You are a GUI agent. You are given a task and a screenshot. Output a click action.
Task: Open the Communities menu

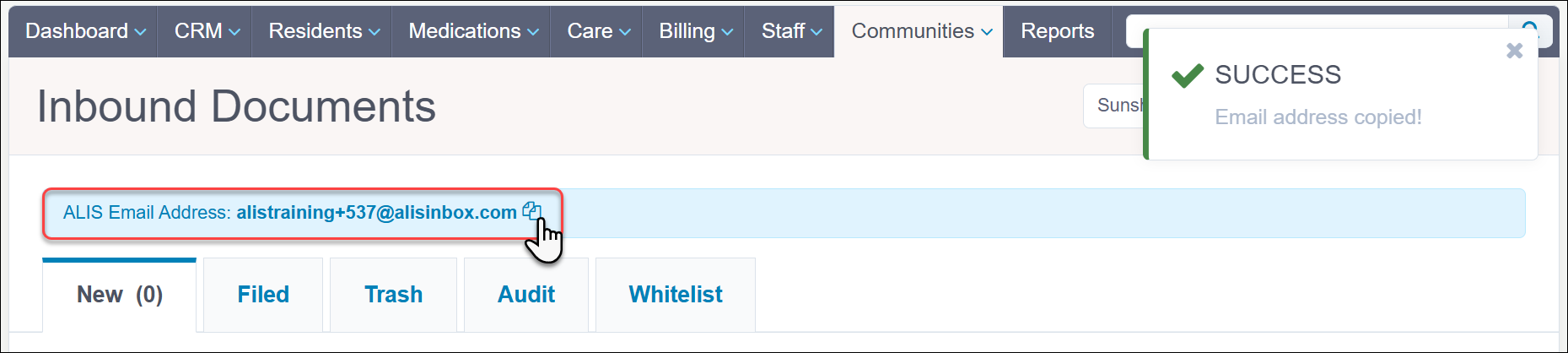point(921,31)
